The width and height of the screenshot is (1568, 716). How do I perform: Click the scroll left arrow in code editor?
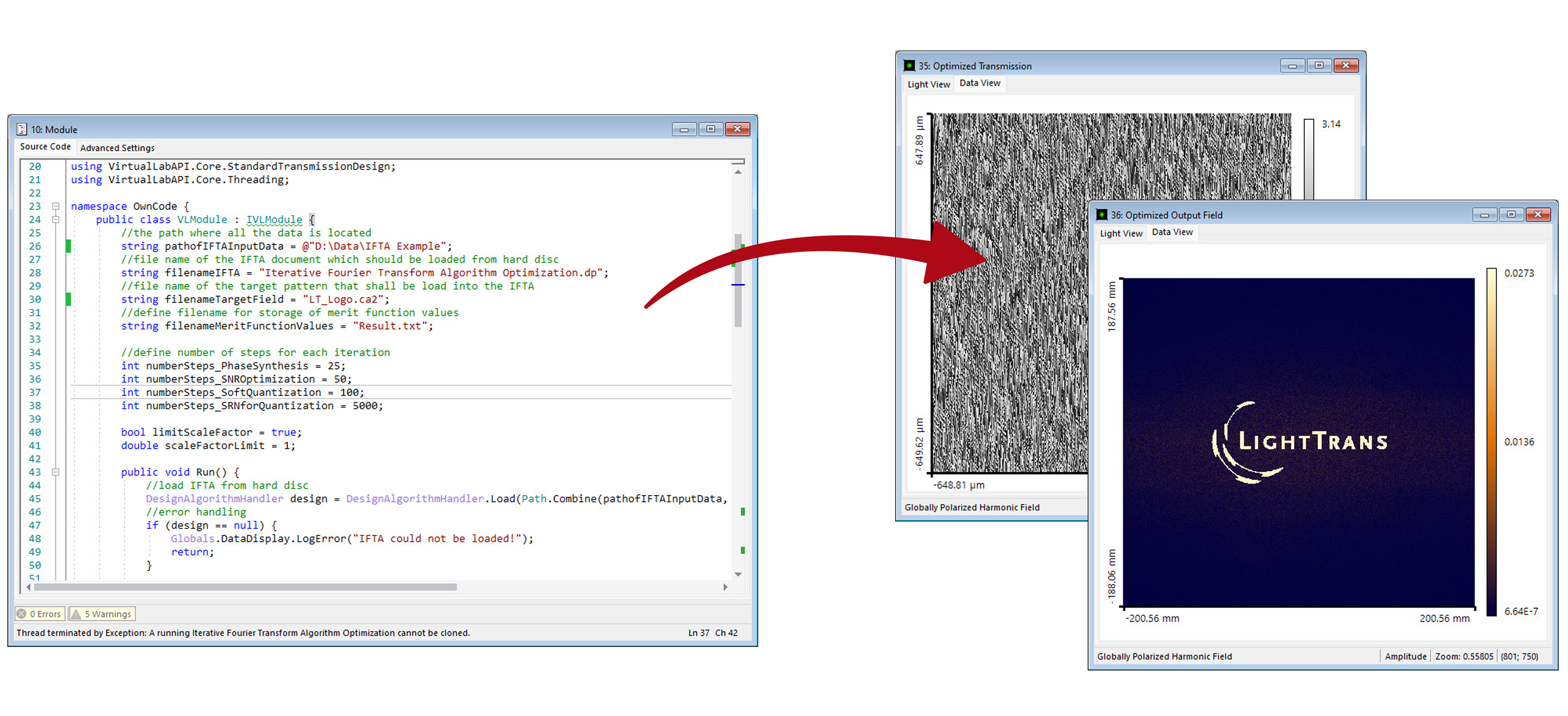coord(28,587)
